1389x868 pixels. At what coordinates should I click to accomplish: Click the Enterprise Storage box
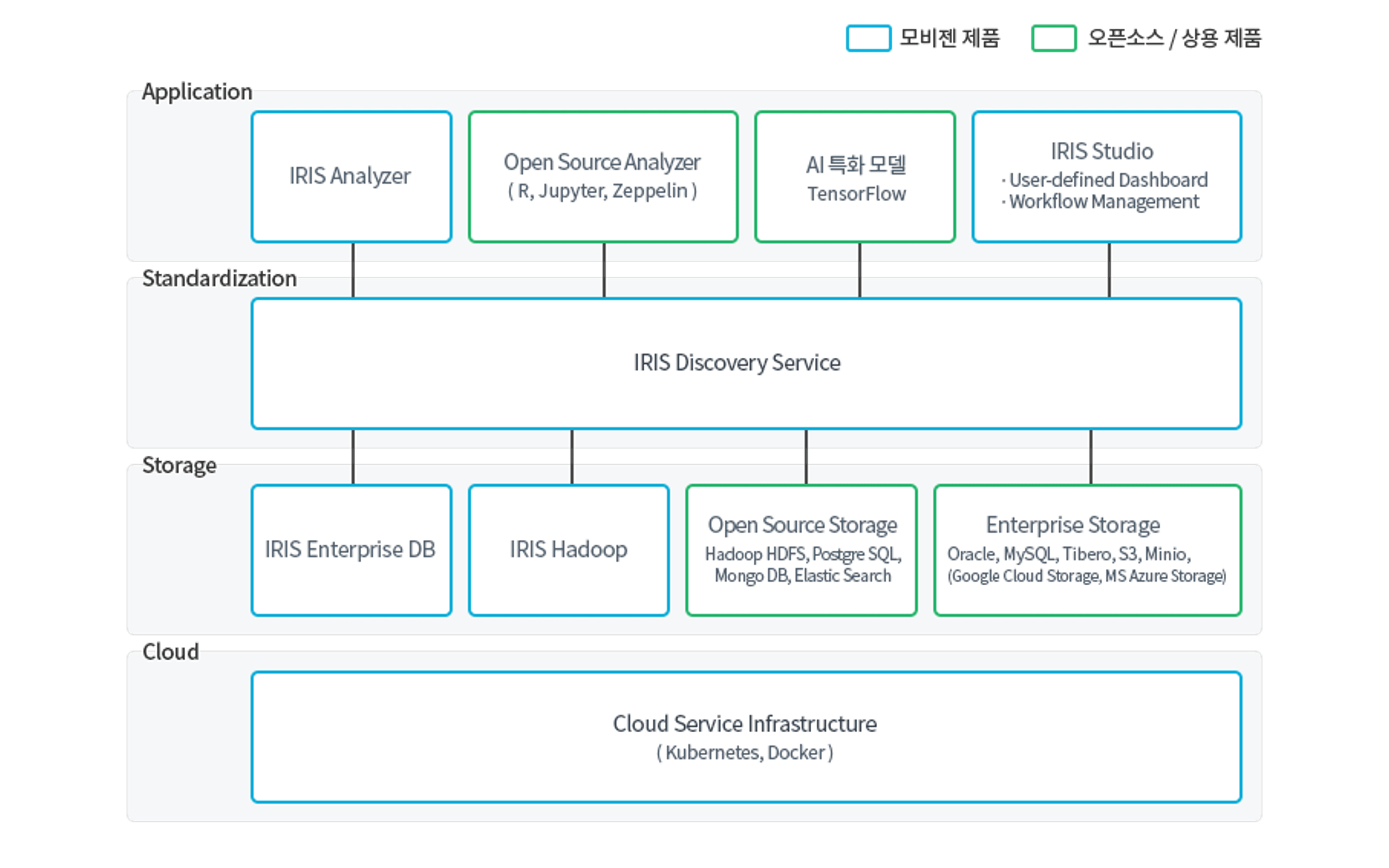(x=1087, y=550)
